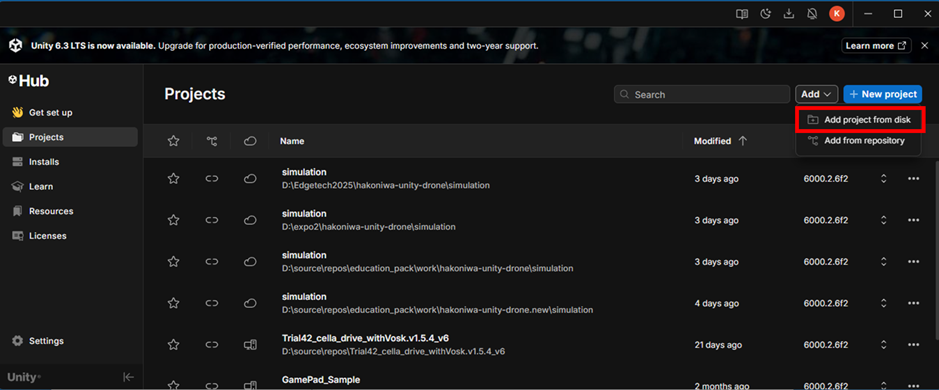Go to Installs section
Screen dimensions: 939x390
point(70,162)
